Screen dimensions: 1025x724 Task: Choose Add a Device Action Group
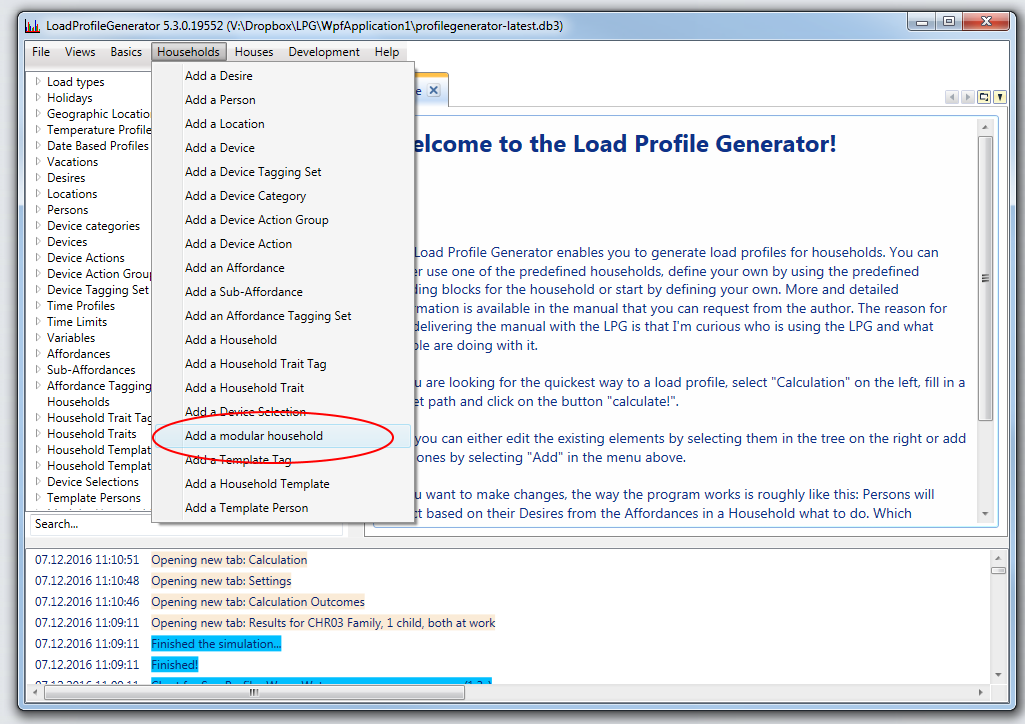(x=283, y=220)
